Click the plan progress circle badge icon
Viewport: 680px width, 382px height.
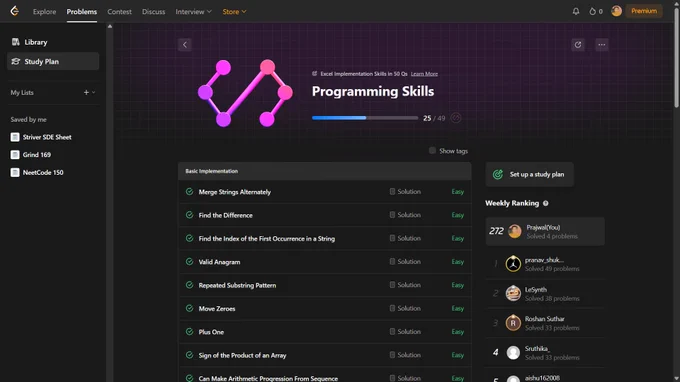tap(455, 118)
